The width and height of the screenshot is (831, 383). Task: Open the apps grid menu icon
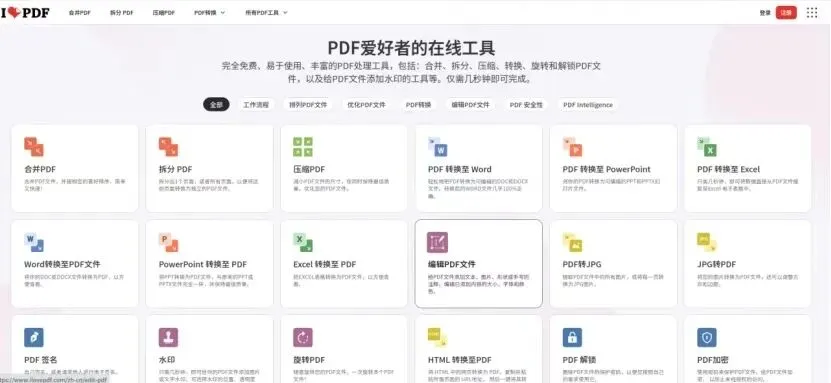point(812,13)
